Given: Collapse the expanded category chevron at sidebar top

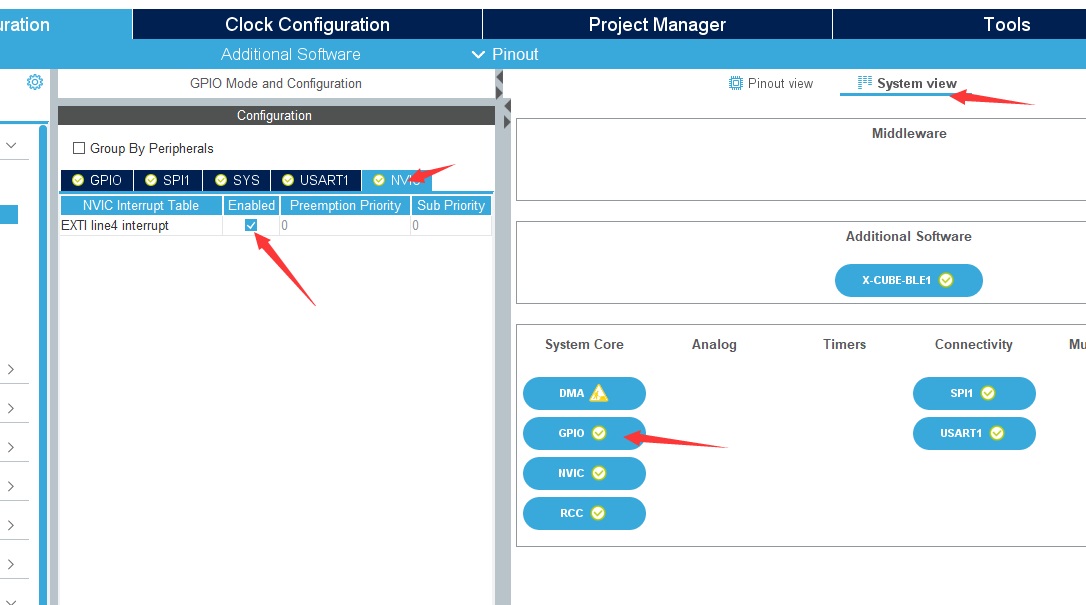Looking at the screenshot, I should pyautogui.click(x=11, y=145).
